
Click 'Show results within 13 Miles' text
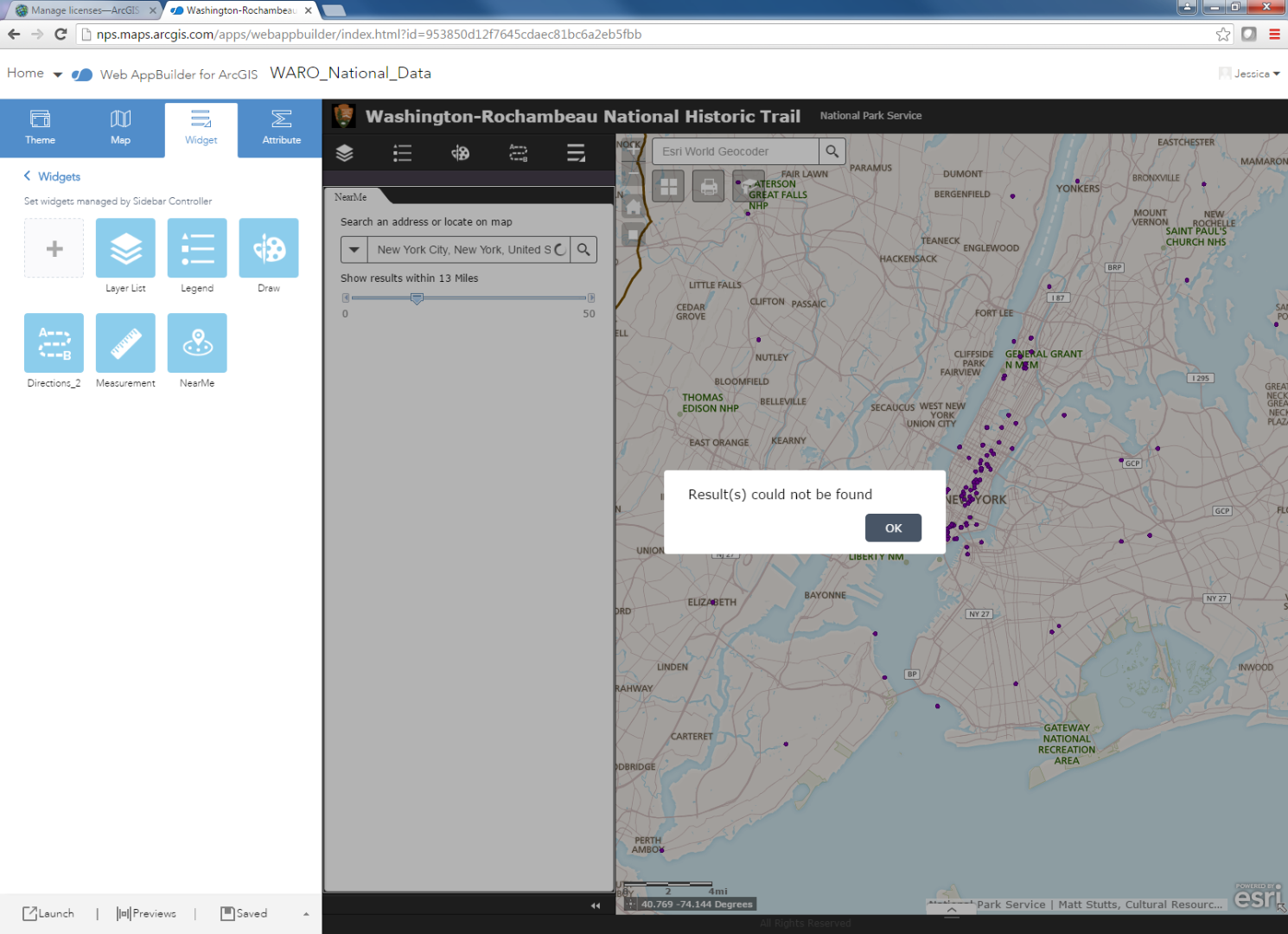(x=409, y=278)
